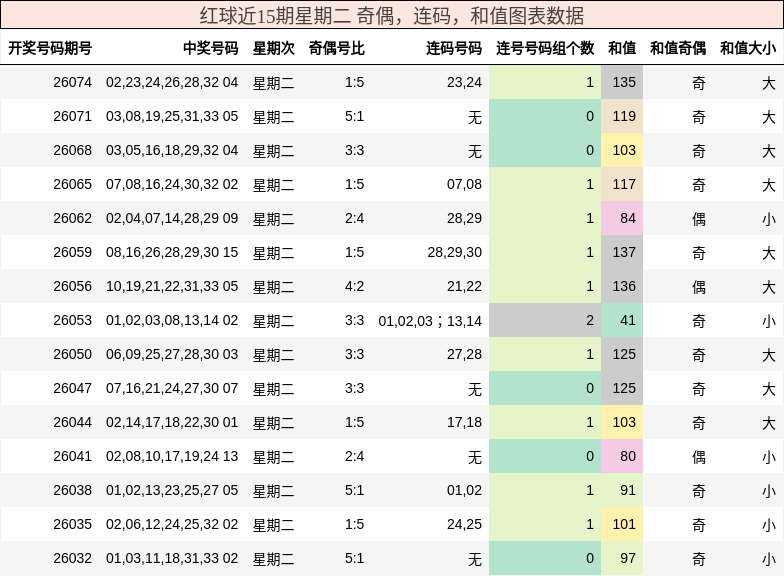Click sum value 91
The image size is (784, 576).
(628, 490)
